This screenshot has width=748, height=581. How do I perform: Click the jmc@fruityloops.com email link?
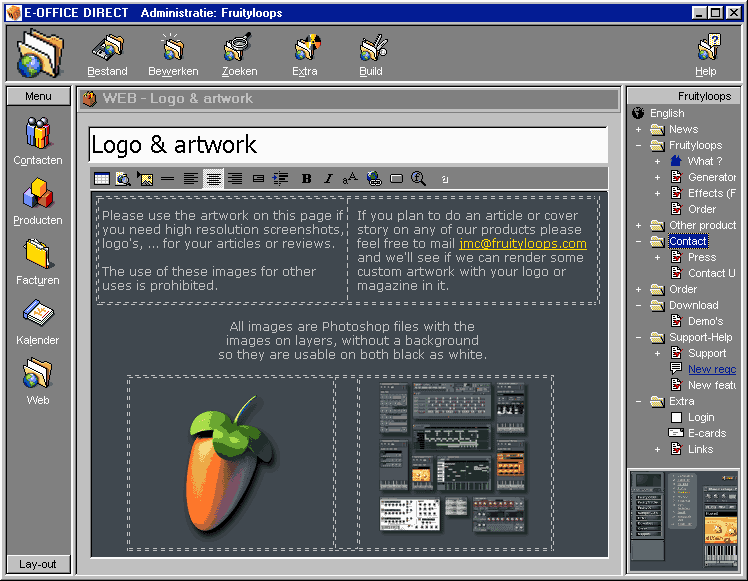[523, 244]
